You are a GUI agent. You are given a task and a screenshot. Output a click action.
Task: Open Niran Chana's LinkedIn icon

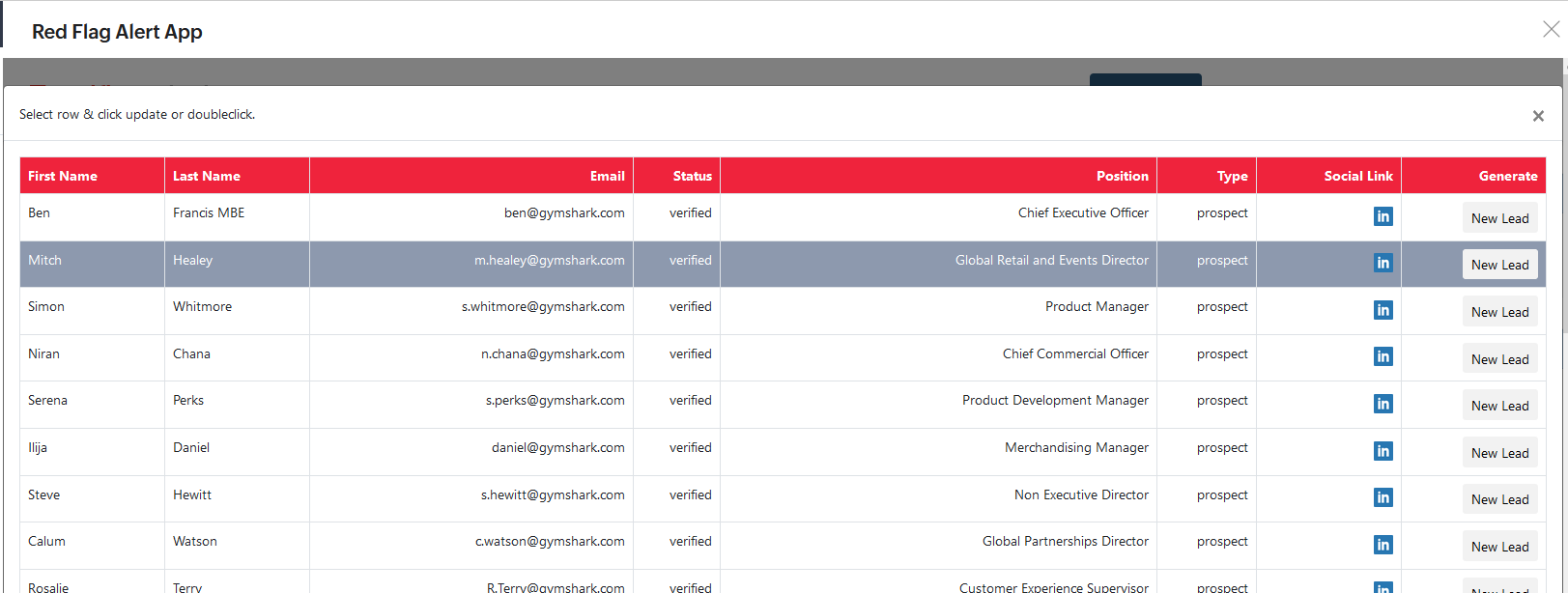pyautogui.click(x=1383, y=356)
